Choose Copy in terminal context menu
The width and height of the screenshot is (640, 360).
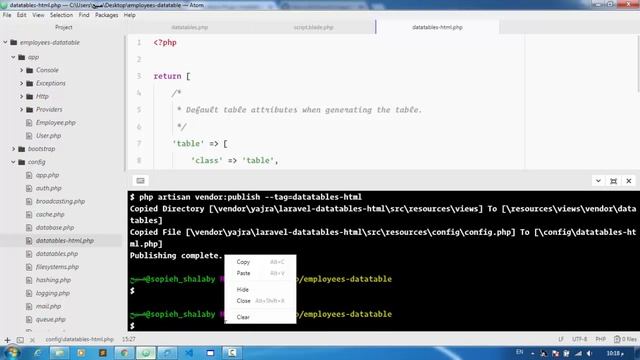260,262
